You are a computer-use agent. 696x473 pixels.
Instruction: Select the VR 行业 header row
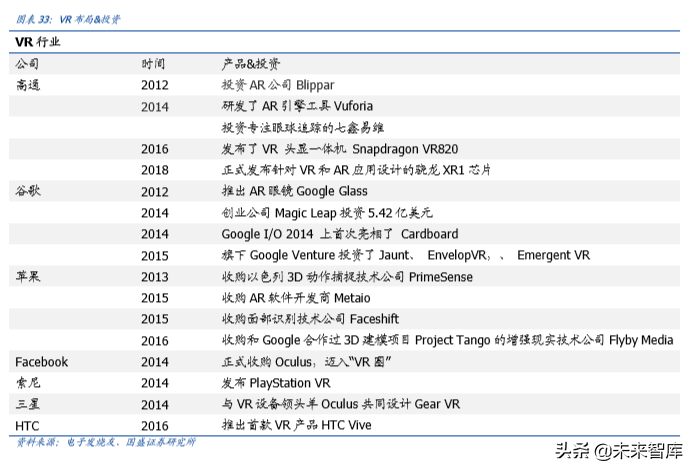click(x=38, y=42)
